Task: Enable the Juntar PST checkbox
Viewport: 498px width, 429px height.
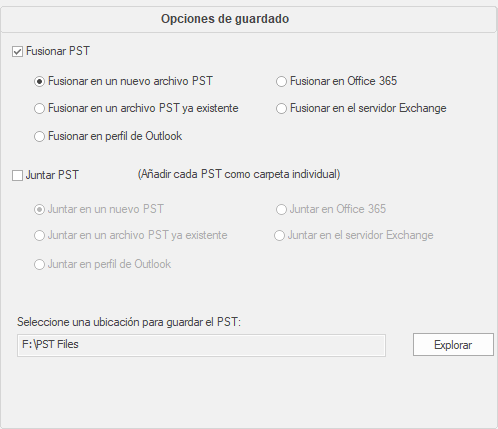Action: (x=17, y=175)
